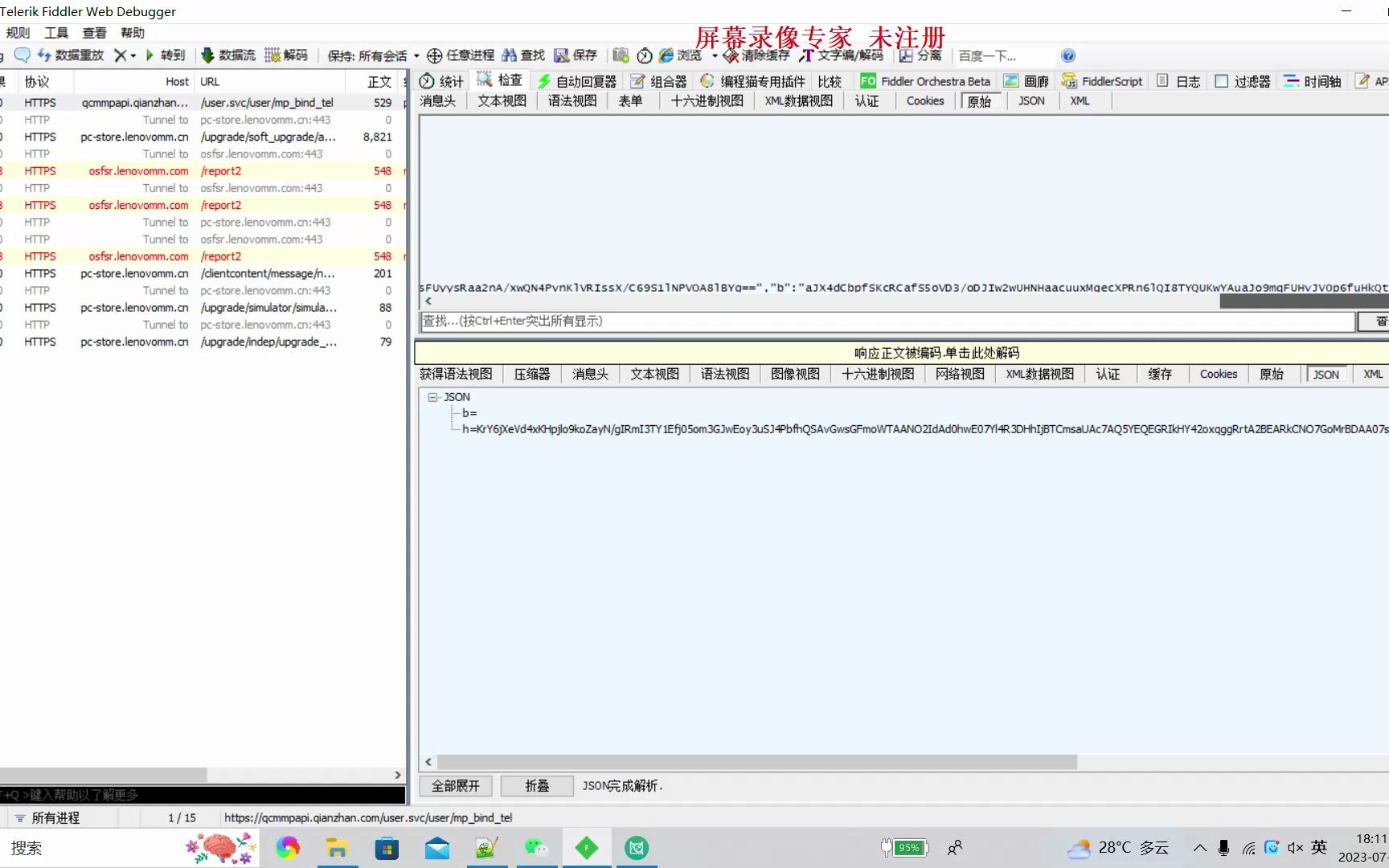
Task: Click the request raw view horizontal scrollbar
Action: coord(1304,301)
